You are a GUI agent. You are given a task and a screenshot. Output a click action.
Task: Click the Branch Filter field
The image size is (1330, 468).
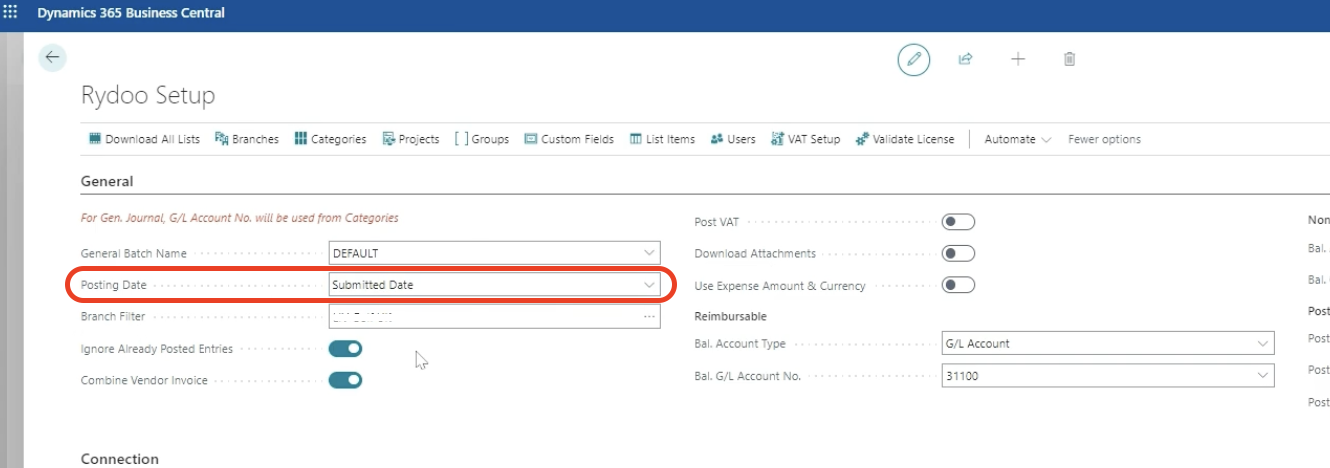coord(494,317)
